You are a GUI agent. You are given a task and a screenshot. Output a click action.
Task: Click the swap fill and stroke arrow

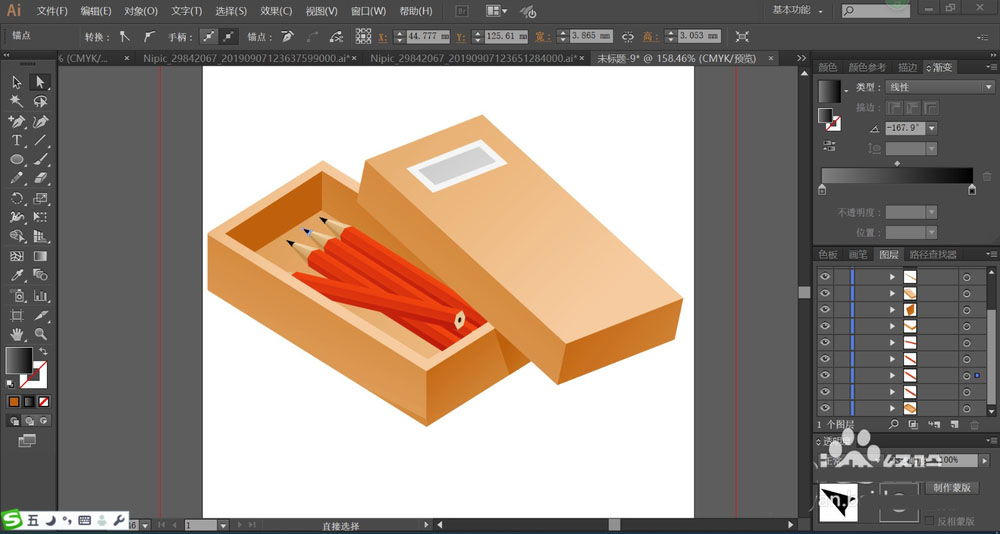(43, 352)
